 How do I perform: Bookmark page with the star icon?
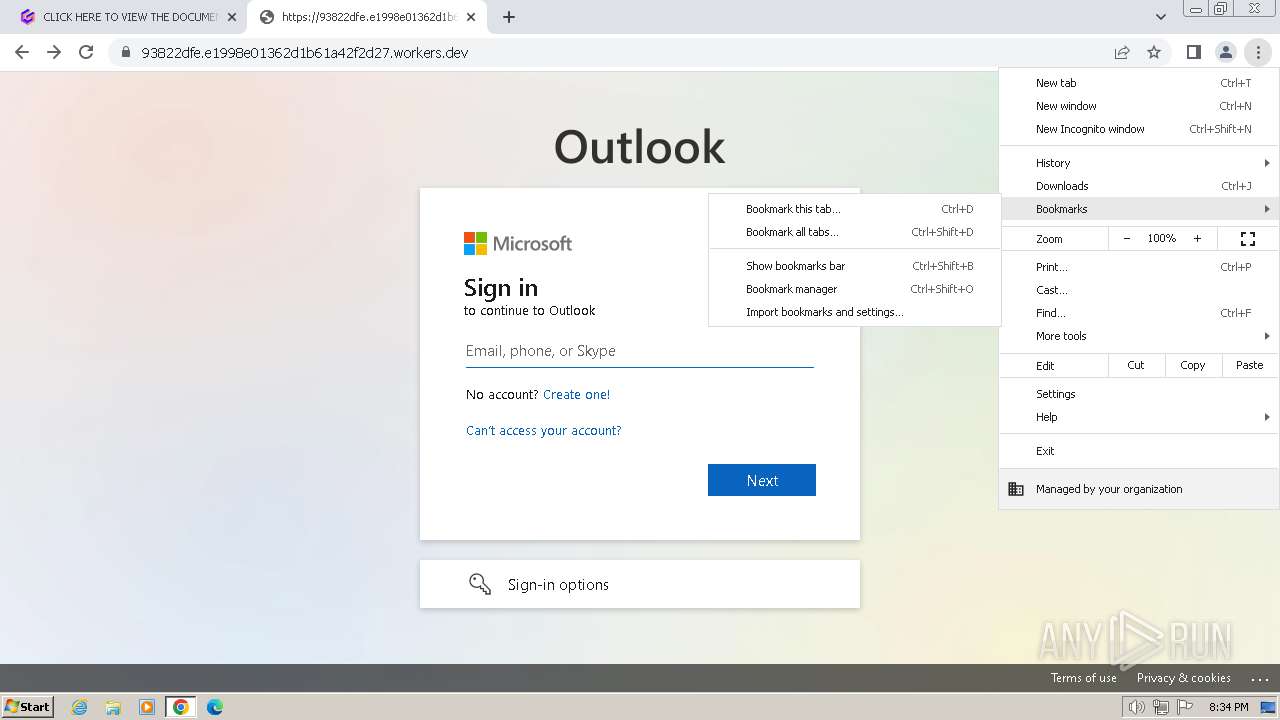[1154, 52]
